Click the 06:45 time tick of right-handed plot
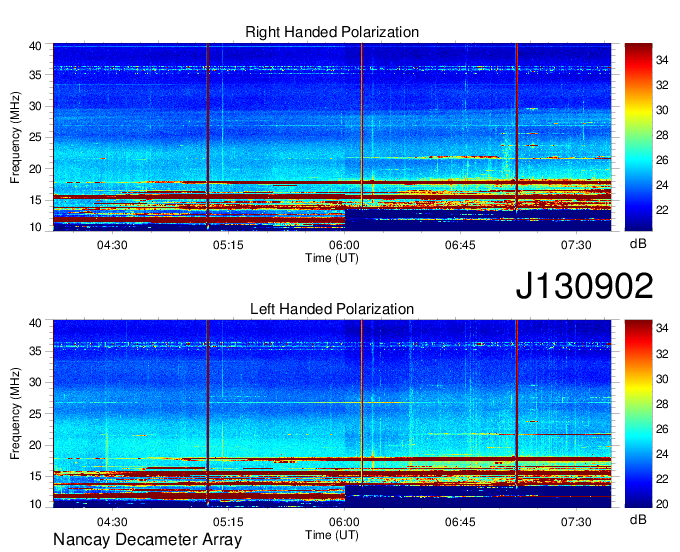This screenshot has height=552, width=680. (x=460, y=245)
